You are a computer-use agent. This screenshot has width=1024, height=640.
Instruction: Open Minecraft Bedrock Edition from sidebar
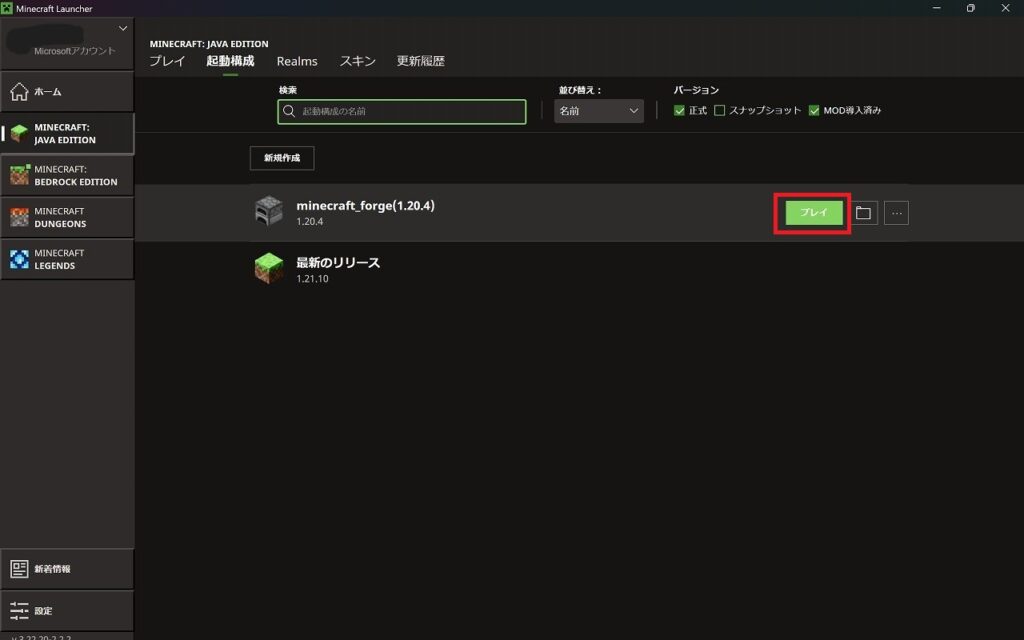pyautogui.click(x=67, y=176)
